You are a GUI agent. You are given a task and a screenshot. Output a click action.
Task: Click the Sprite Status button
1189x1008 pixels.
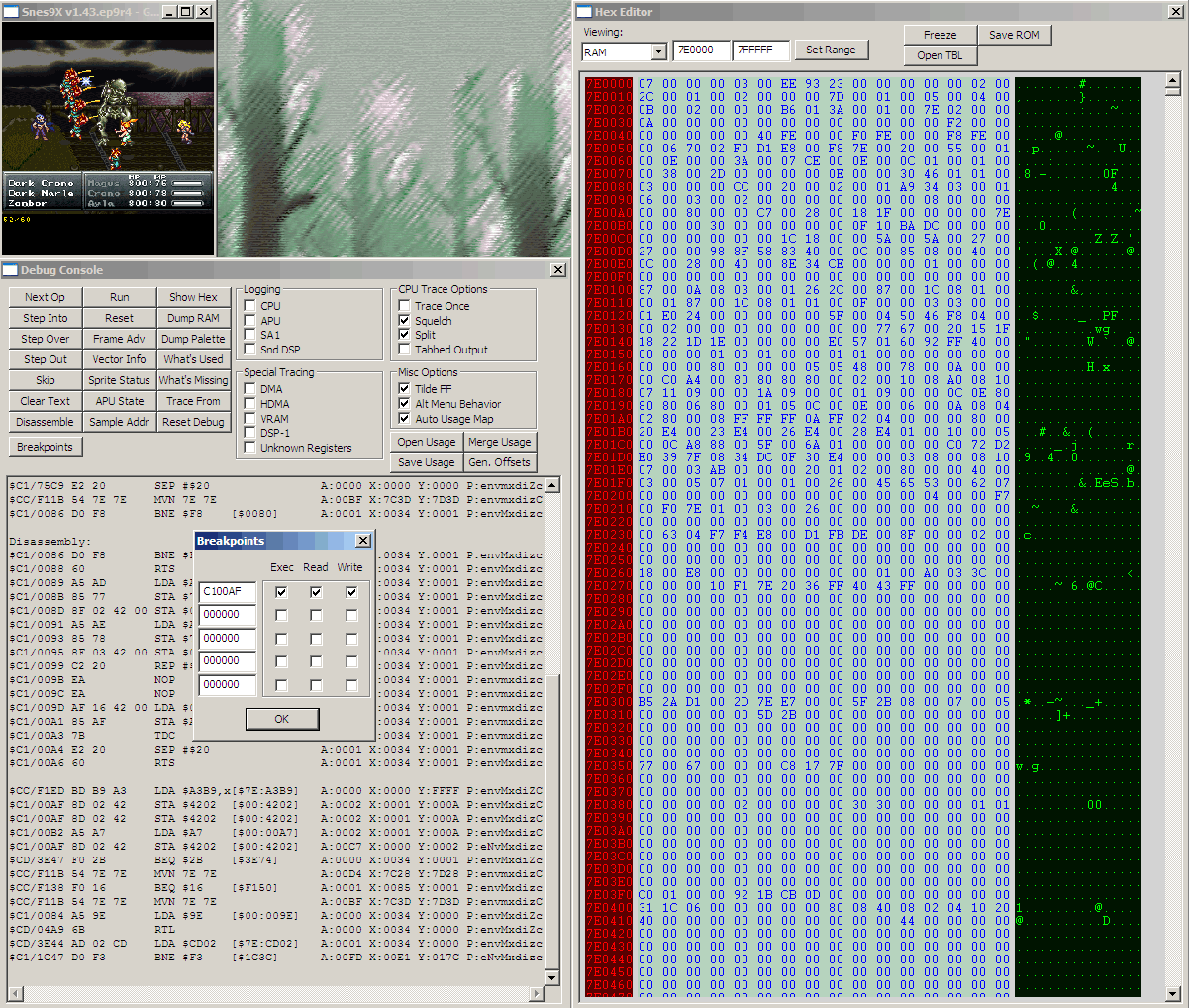coord(119,380)
